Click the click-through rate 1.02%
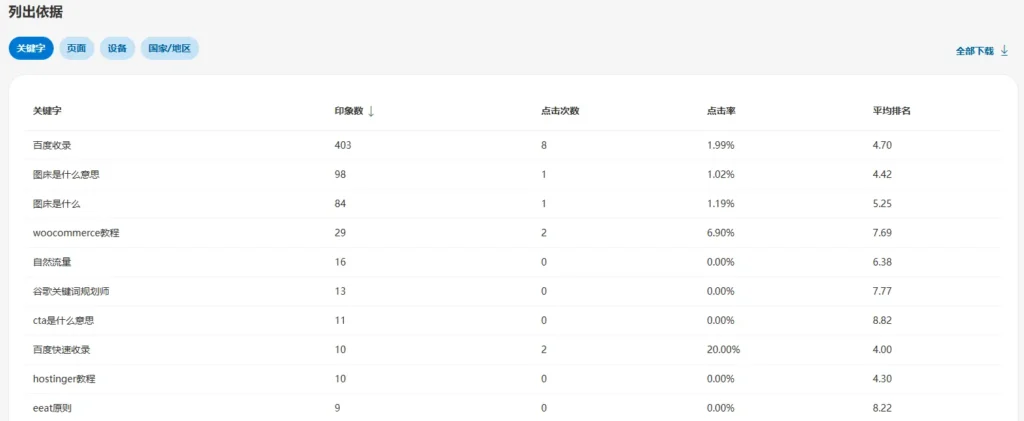The image size is (1024, 421). 721,175
